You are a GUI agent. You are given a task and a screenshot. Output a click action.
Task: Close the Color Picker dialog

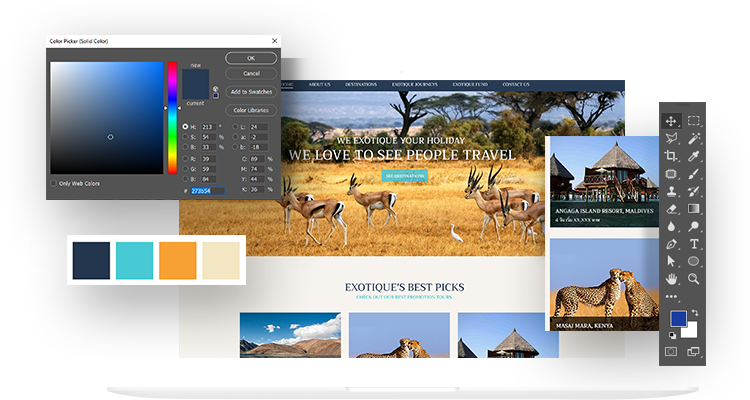tap(275, 41)
